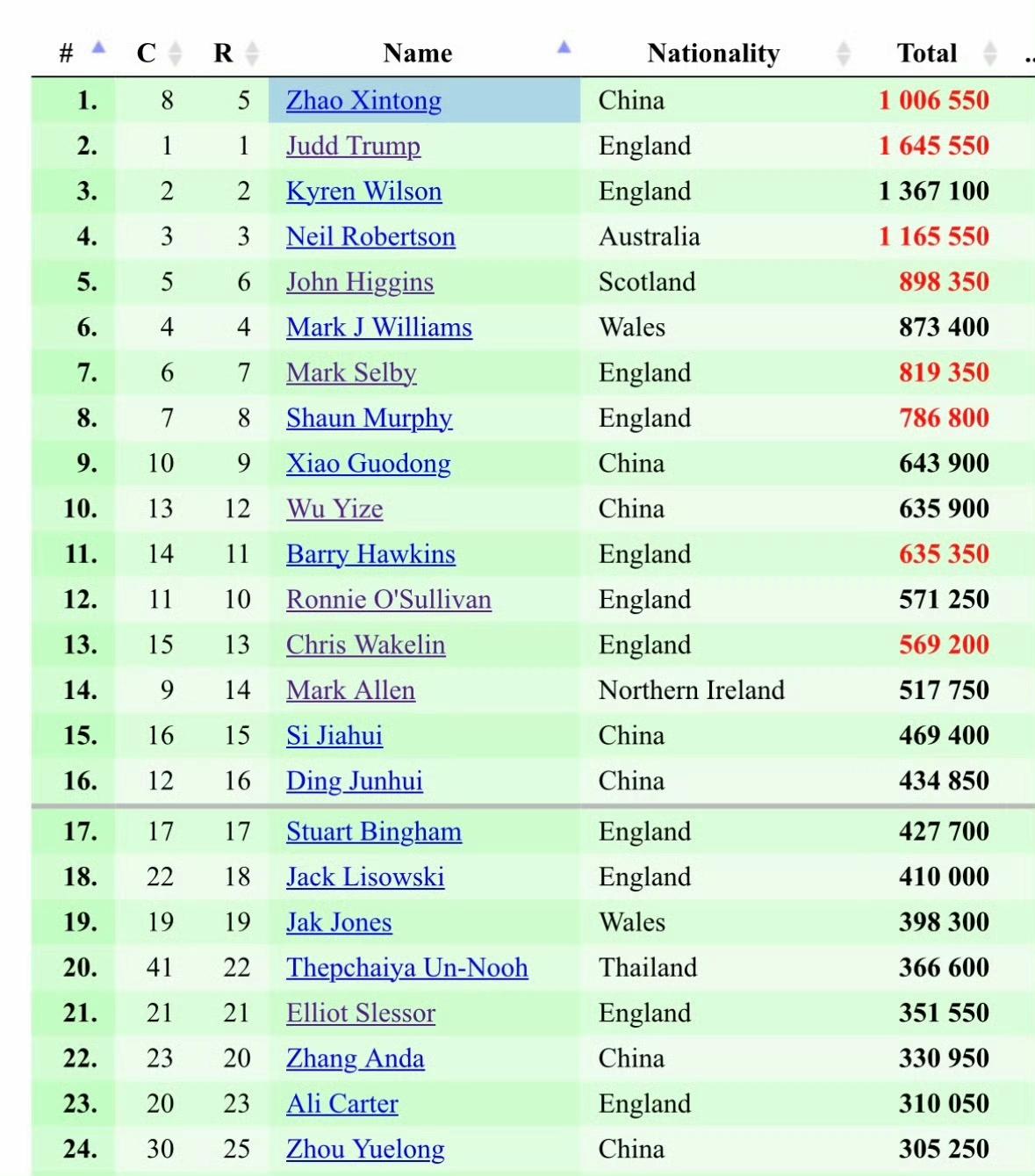This screenshot has height=1176, width=1035.
Task: Open the Judd Trump link
Action: 353,147
